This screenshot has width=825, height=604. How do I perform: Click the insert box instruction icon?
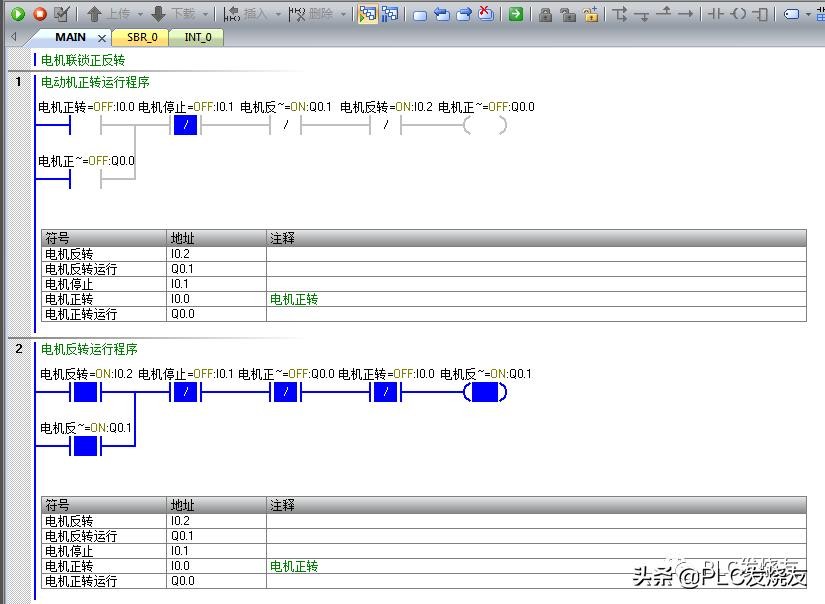click(760, 14)
